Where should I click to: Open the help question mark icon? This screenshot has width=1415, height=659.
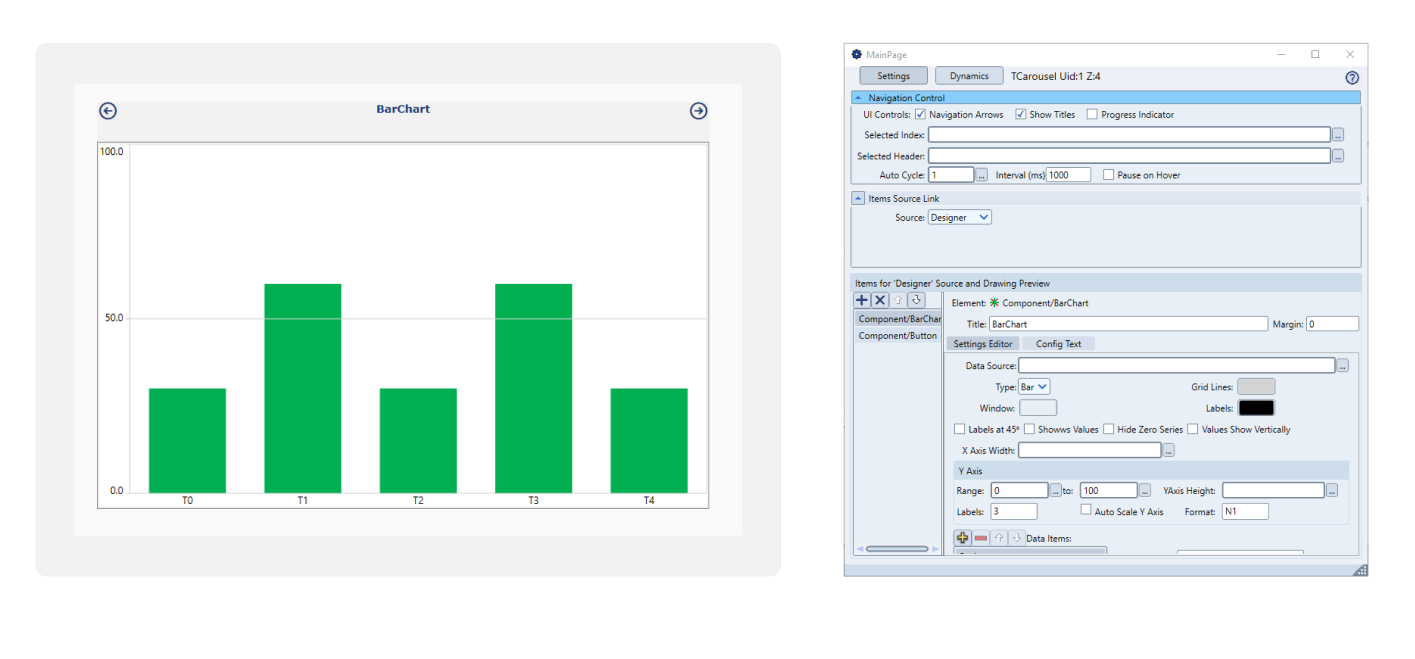1352,77
